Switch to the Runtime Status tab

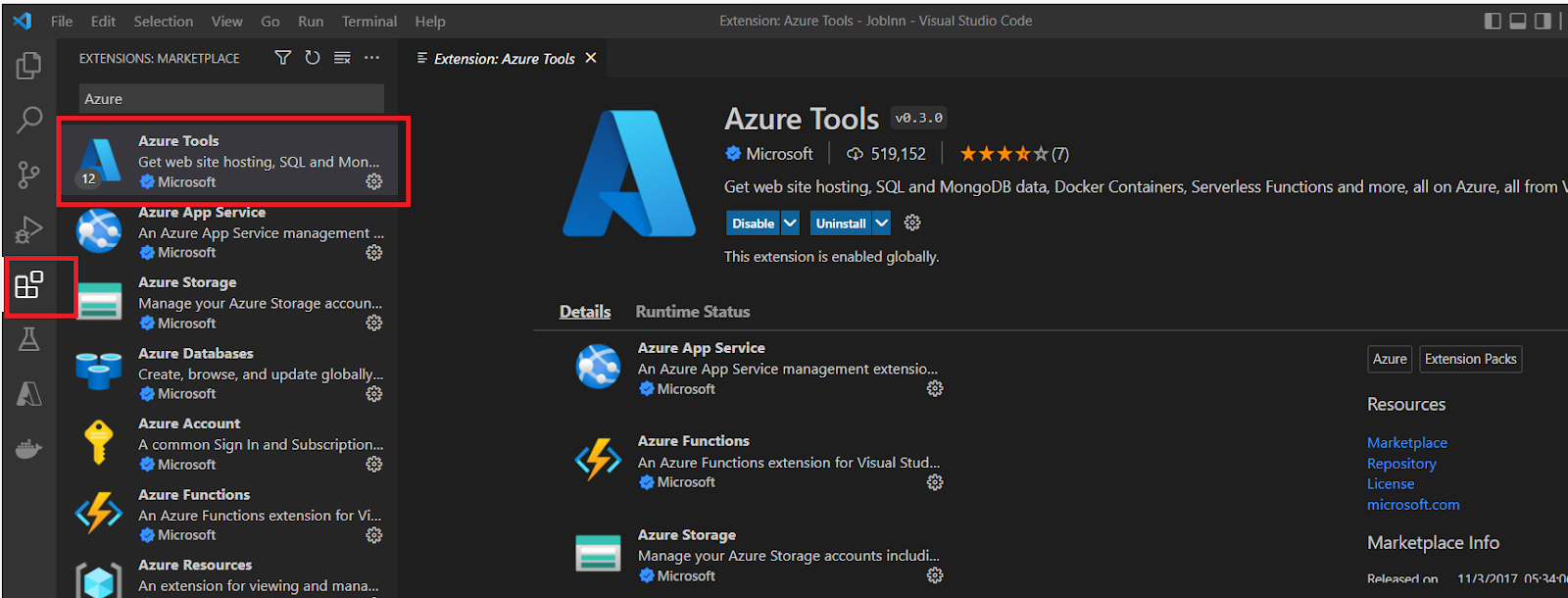tap(693, 311)
